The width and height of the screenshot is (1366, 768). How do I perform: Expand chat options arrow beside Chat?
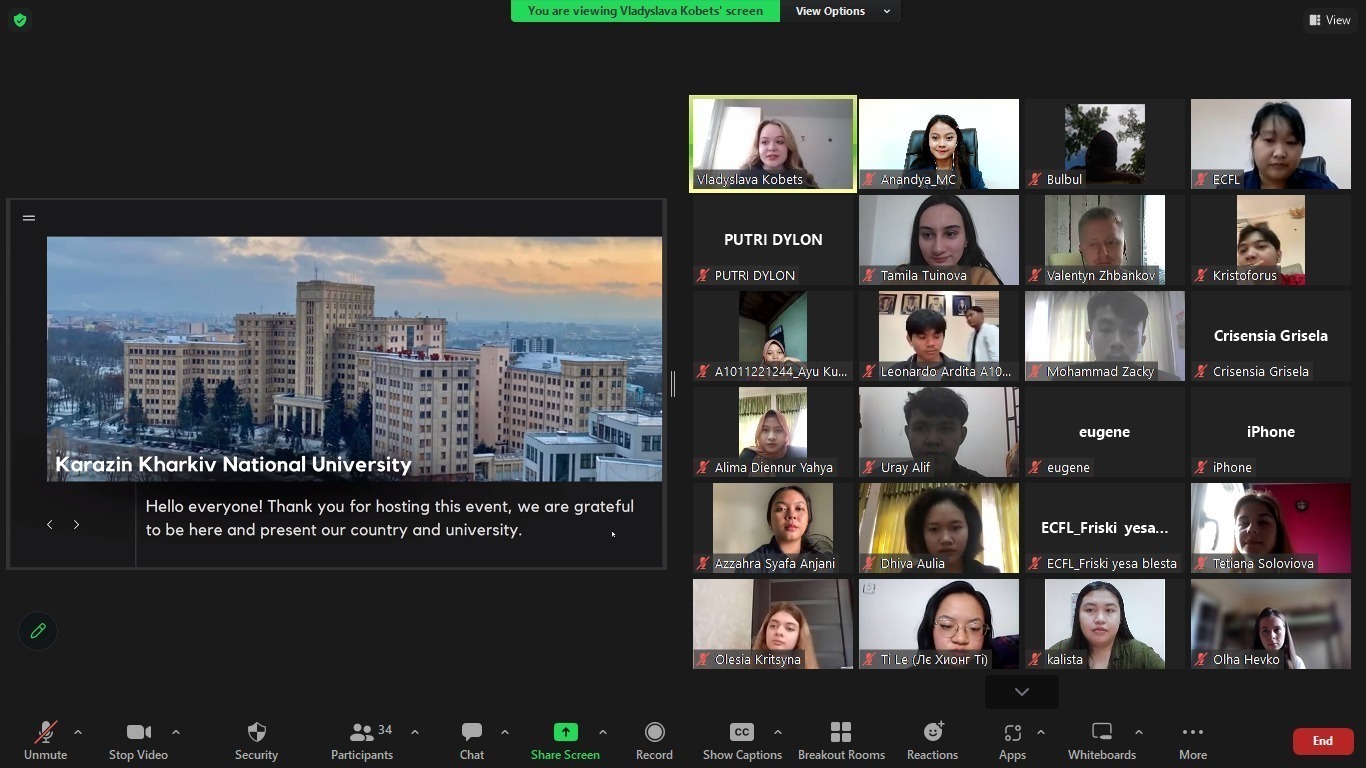[x=505, y=732]
